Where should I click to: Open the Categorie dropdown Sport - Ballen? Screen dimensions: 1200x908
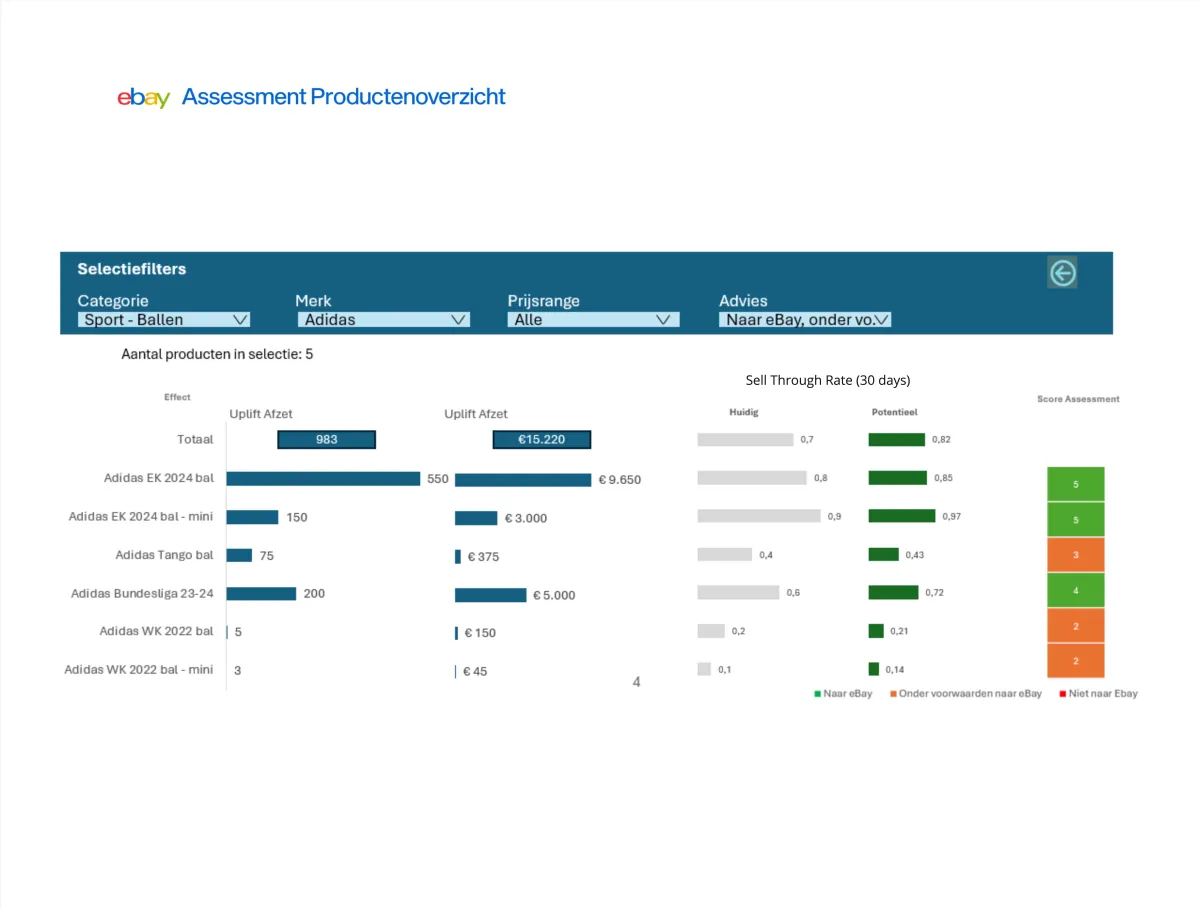[x=164, y=320]
